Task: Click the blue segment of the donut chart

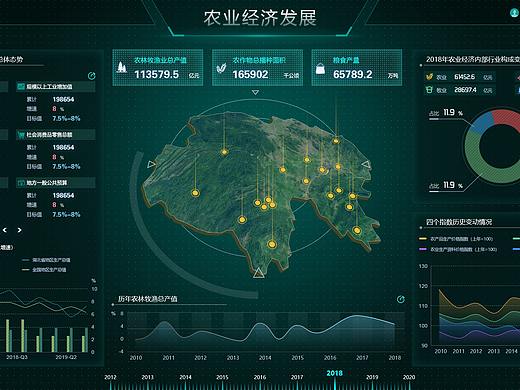Action: [x=481, y=124]
